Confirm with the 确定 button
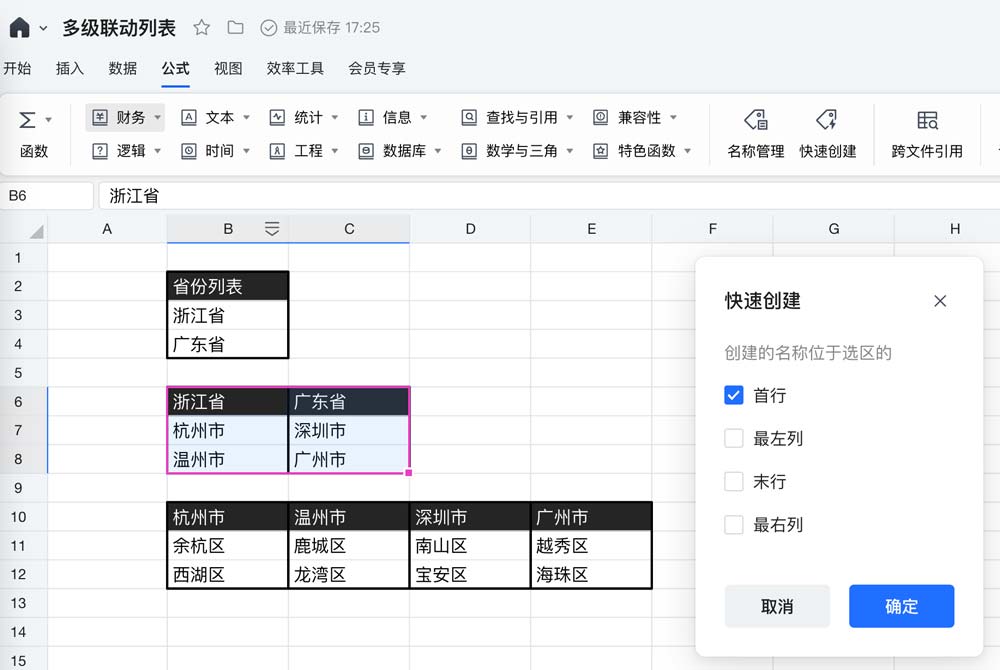 pos(901,606)
